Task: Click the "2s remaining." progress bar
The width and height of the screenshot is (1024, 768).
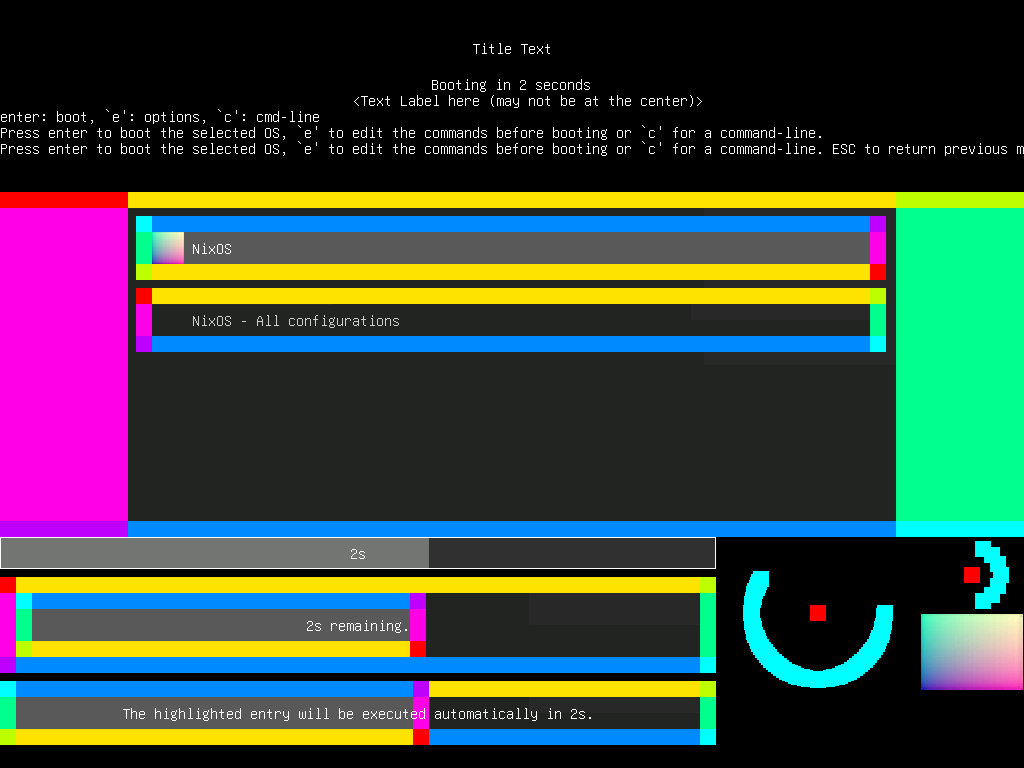Action: point(357,626)
